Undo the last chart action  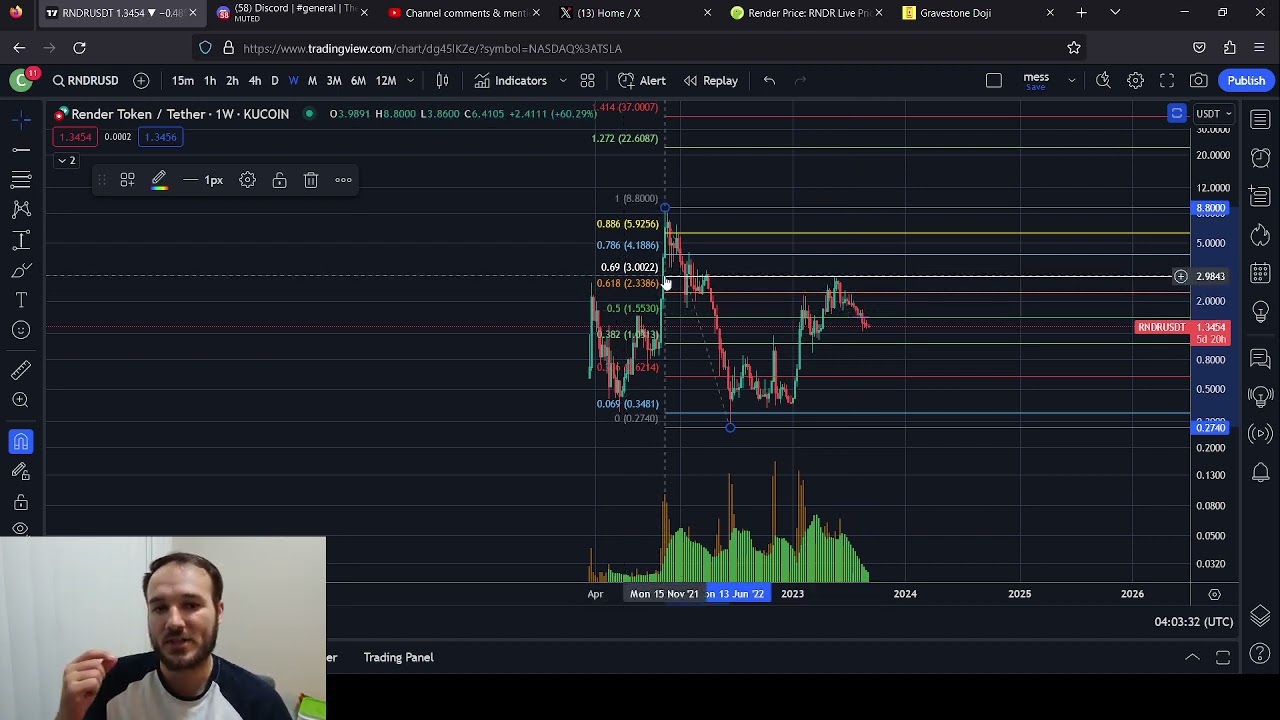(769, 80)
